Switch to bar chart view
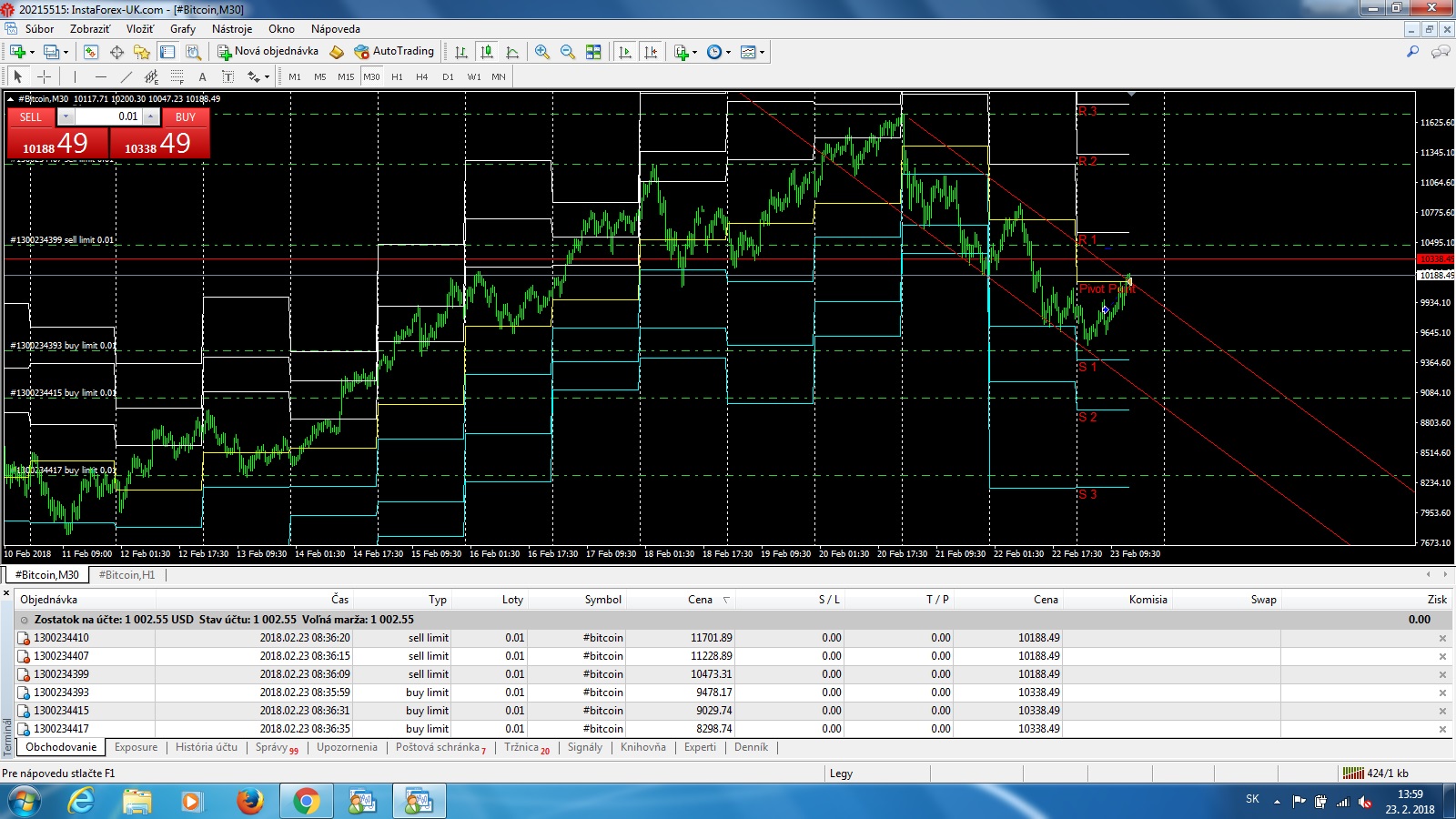The height and width of the screenshot is (819, 1456). tap(461, 52)
